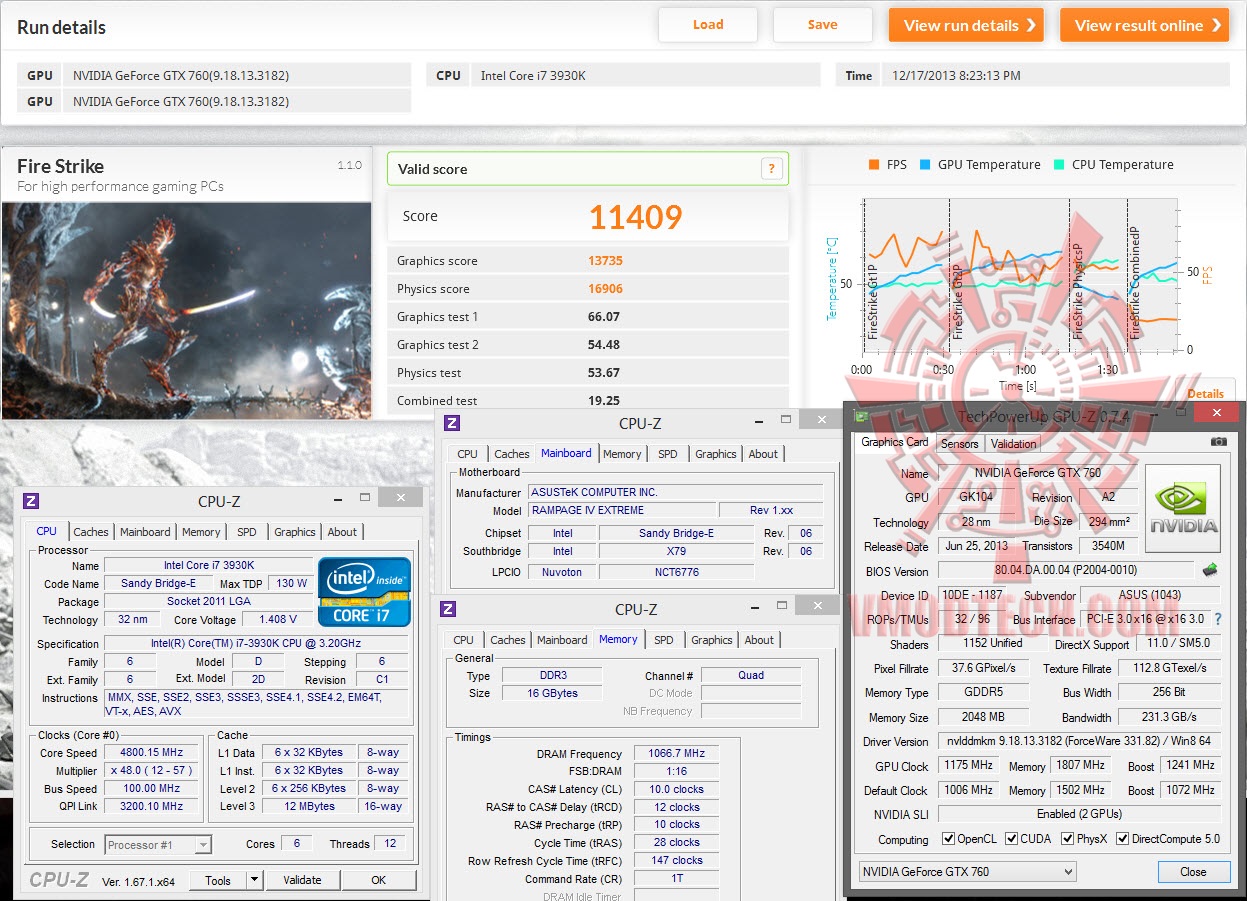
Task: Click the orange FPS legend swatch
Action: point(873,165)
